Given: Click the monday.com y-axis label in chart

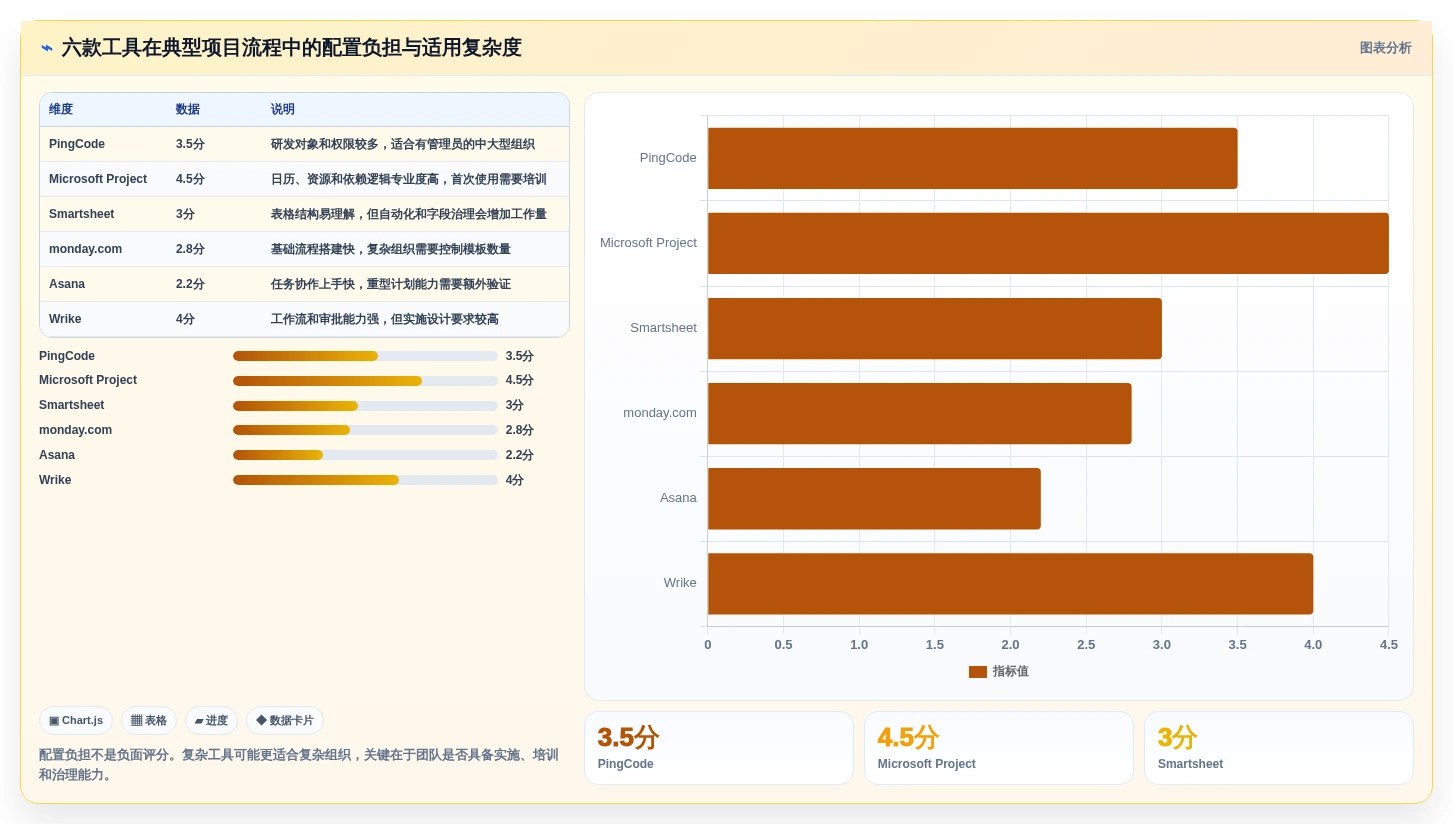Looking at the screenshot, I should tap(660, 413).
